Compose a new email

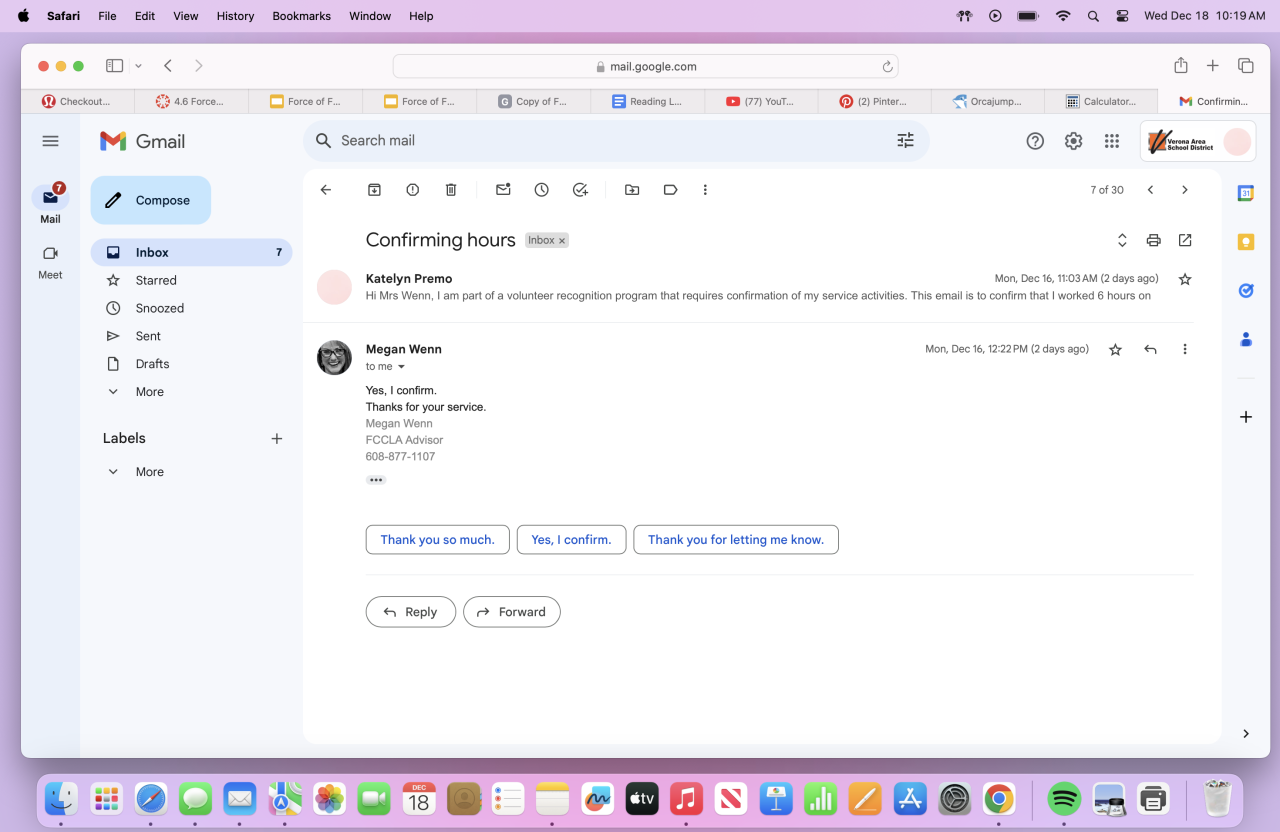(151, 200)
